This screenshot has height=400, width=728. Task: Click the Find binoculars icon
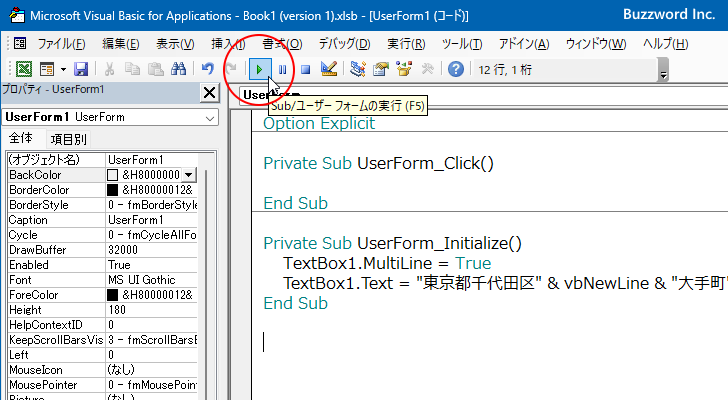click(178, 69)
